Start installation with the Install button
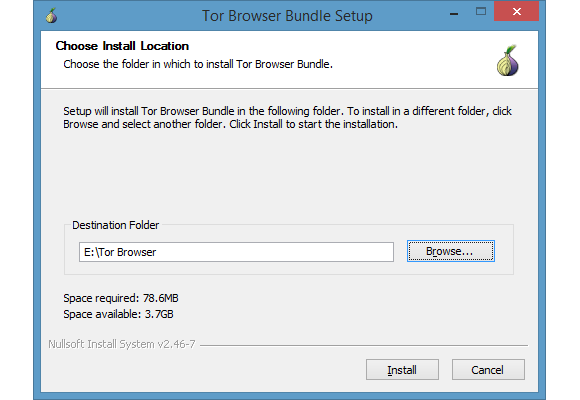 [x=402, y=370]
